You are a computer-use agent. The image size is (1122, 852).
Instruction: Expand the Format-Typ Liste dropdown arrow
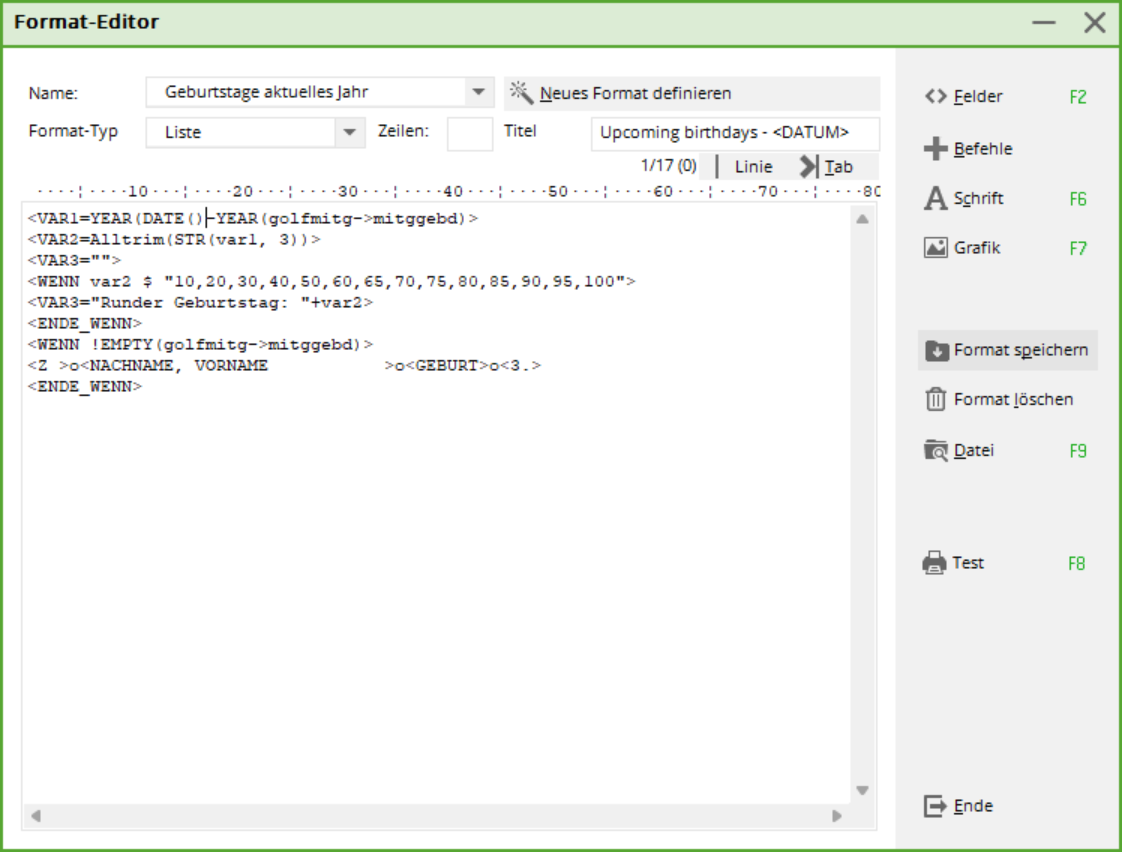349,132
